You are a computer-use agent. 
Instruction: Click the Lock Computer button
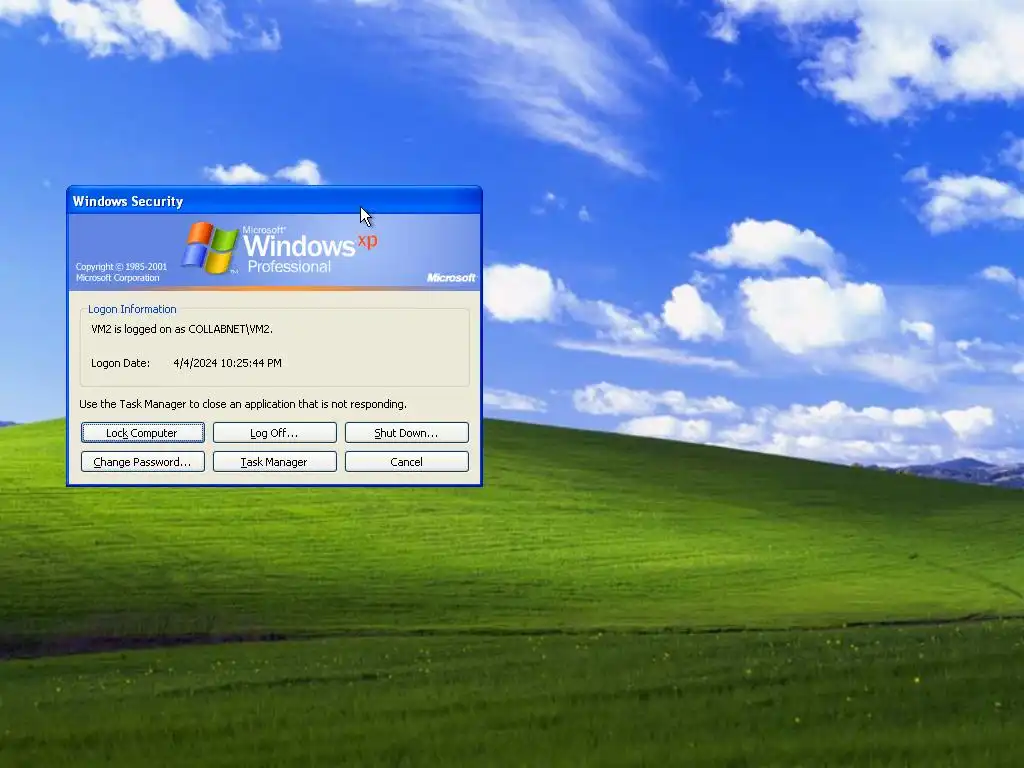pyautogui.click(x=142, y=432)
